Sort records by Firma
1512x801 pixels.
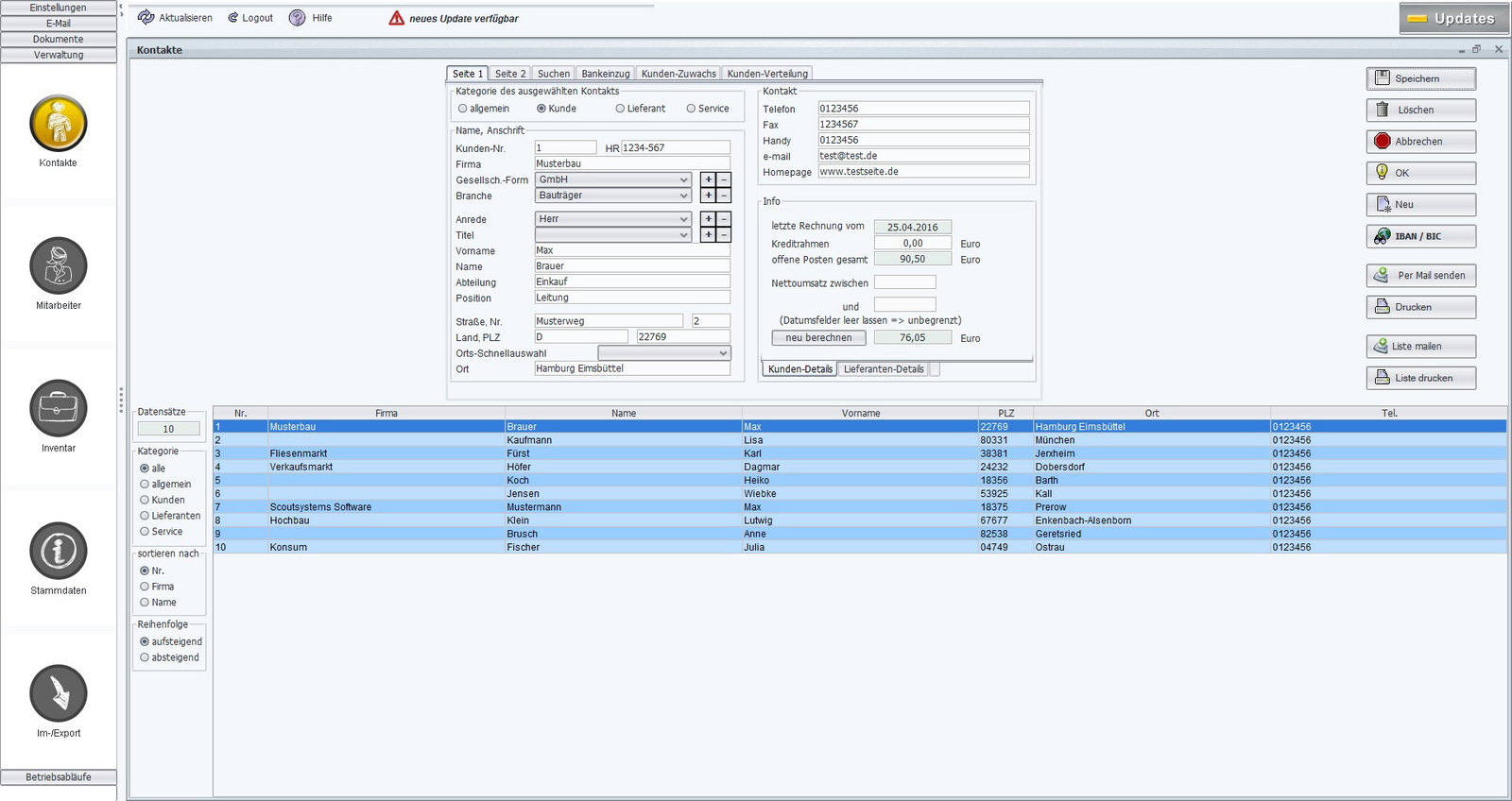(x=145, y=587)
